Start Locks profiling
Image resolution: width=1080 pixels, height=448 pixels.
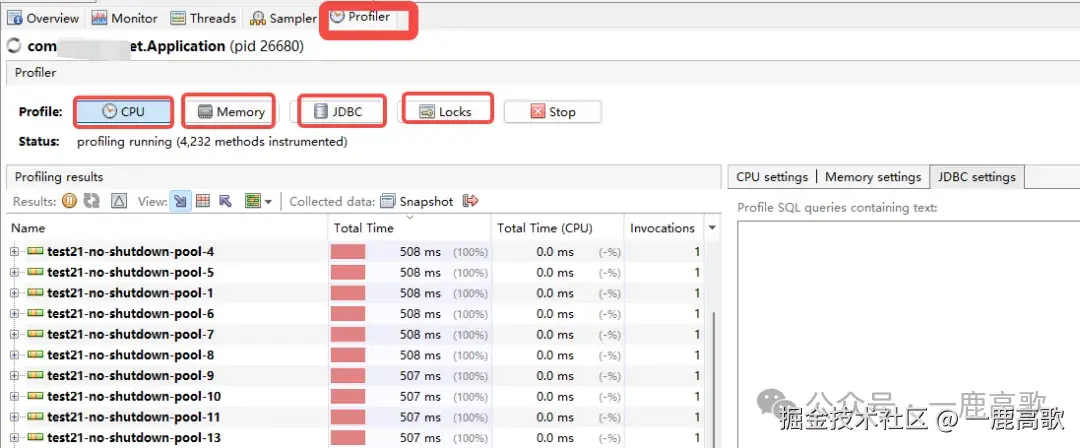(446, 112)
